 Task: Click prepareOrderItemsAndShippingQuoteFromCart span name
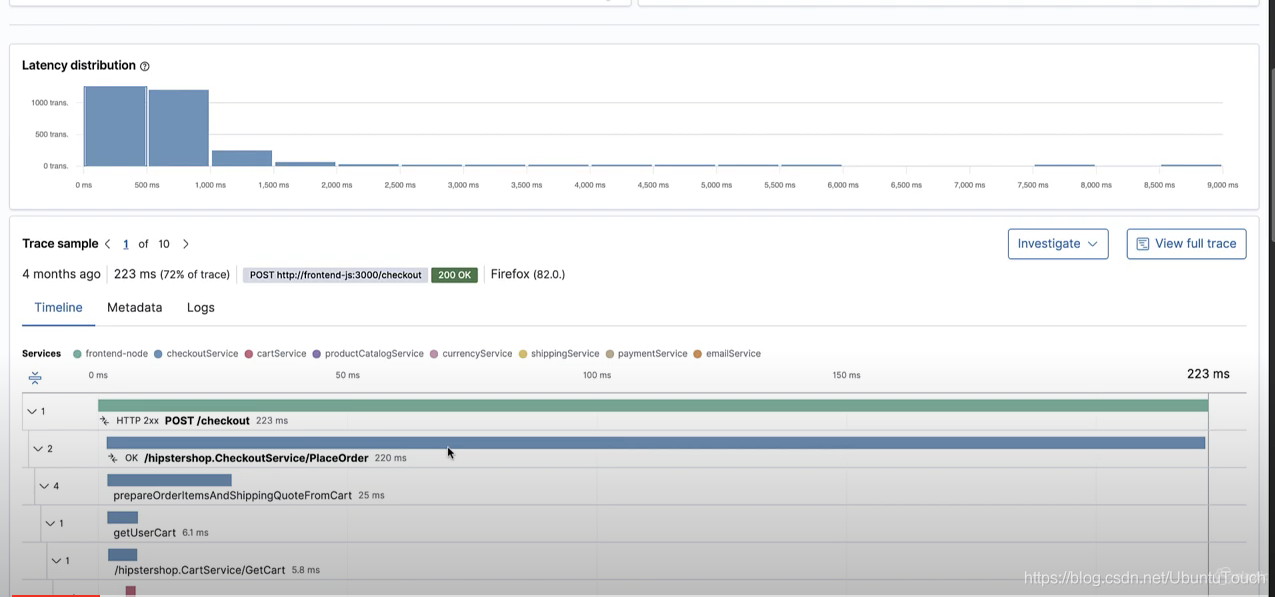click(233, 495)
